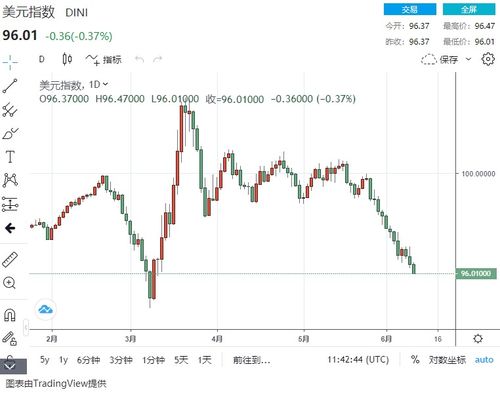Click the 美元指数 DINI title
500x396 pixels.
click(45, 12)
